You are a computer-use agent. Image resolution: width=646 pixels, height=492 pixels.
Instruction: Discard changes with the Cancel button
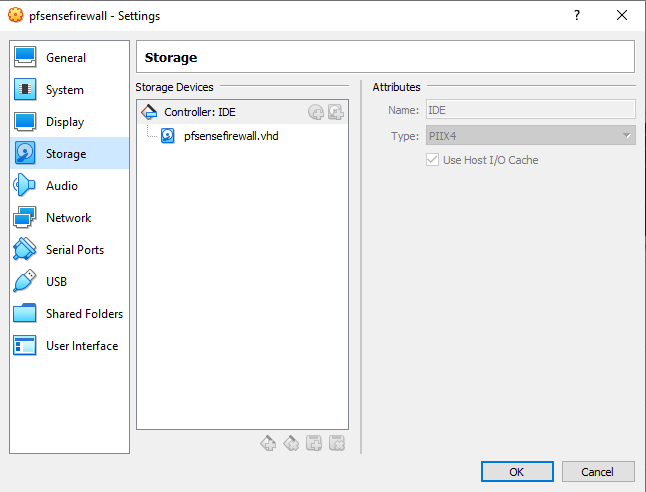(x=598, y=471)
